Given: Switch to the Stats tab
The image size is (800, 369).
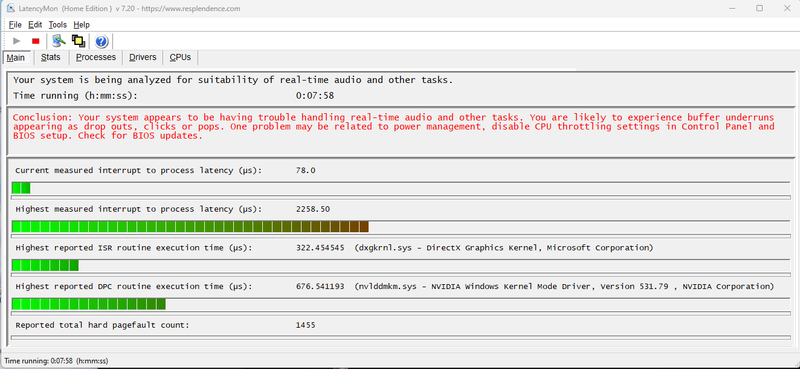Looking at the screenshot, I should [51, 57].
